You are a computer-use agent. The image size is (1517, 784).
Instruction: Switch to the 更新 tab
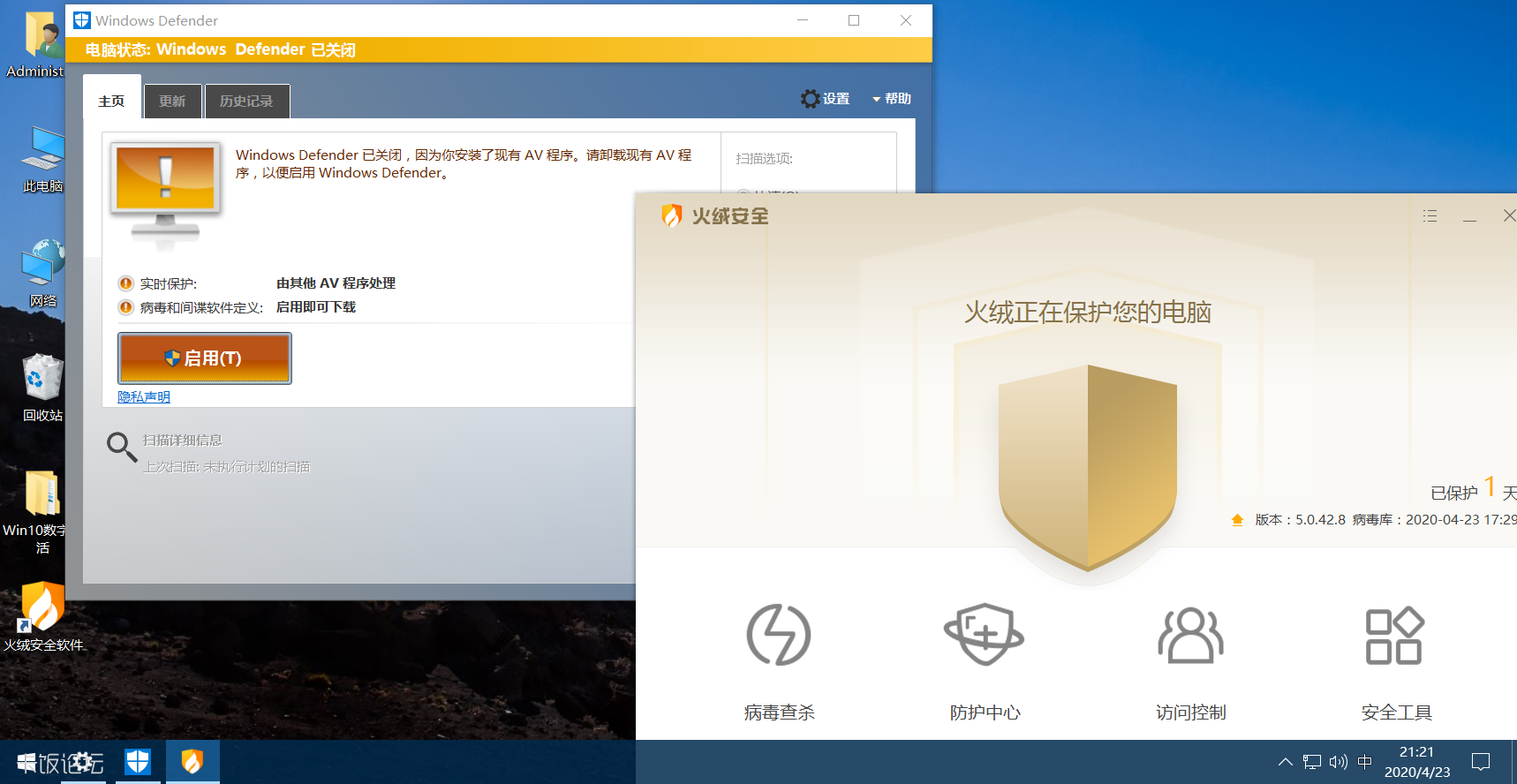coord(172,102)
